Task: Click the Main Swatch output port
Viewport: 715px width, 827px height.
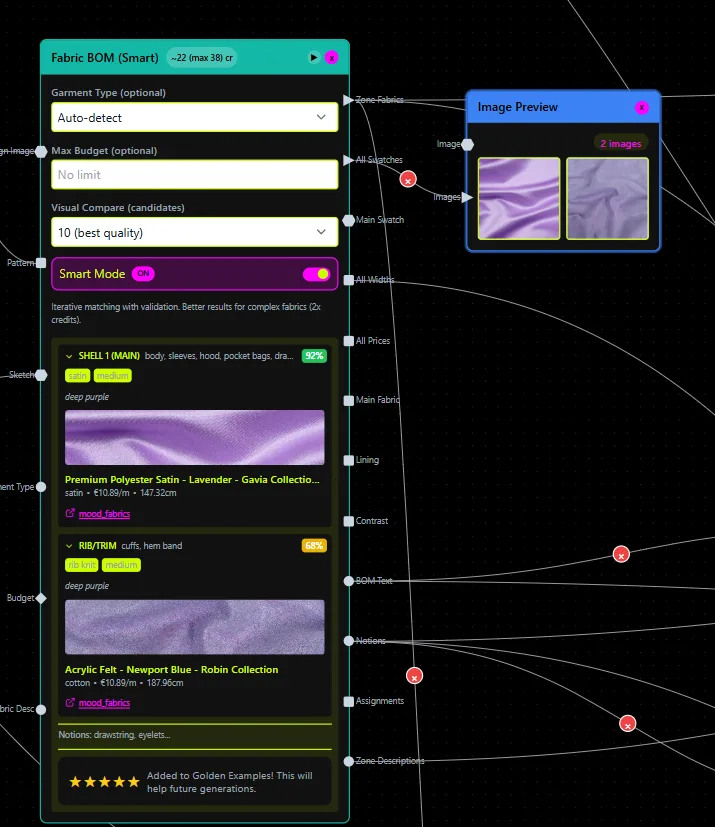Action: point(349,220)
